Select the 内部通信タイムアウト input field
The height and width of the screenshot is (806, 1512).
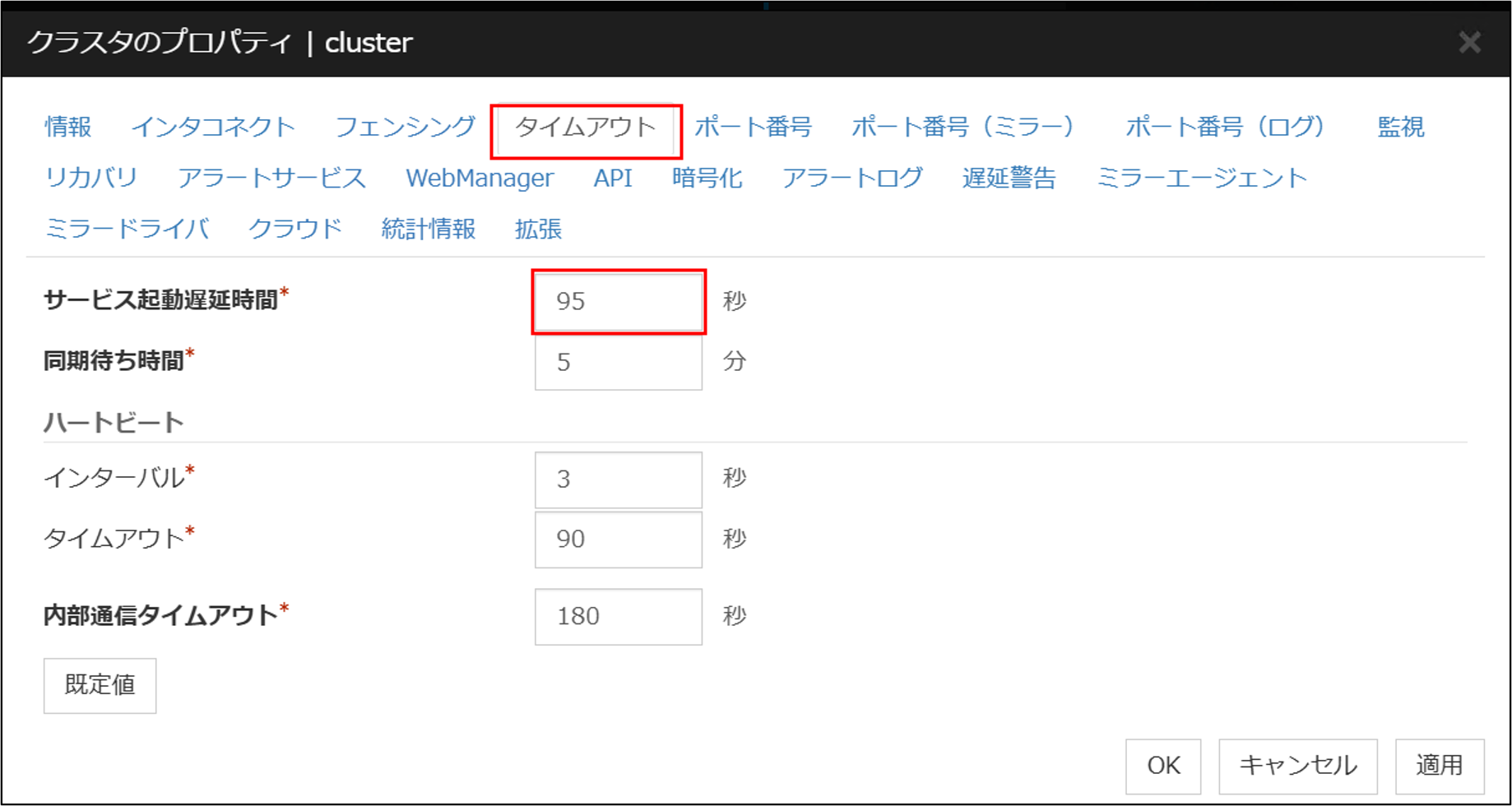tap(618, 616)
